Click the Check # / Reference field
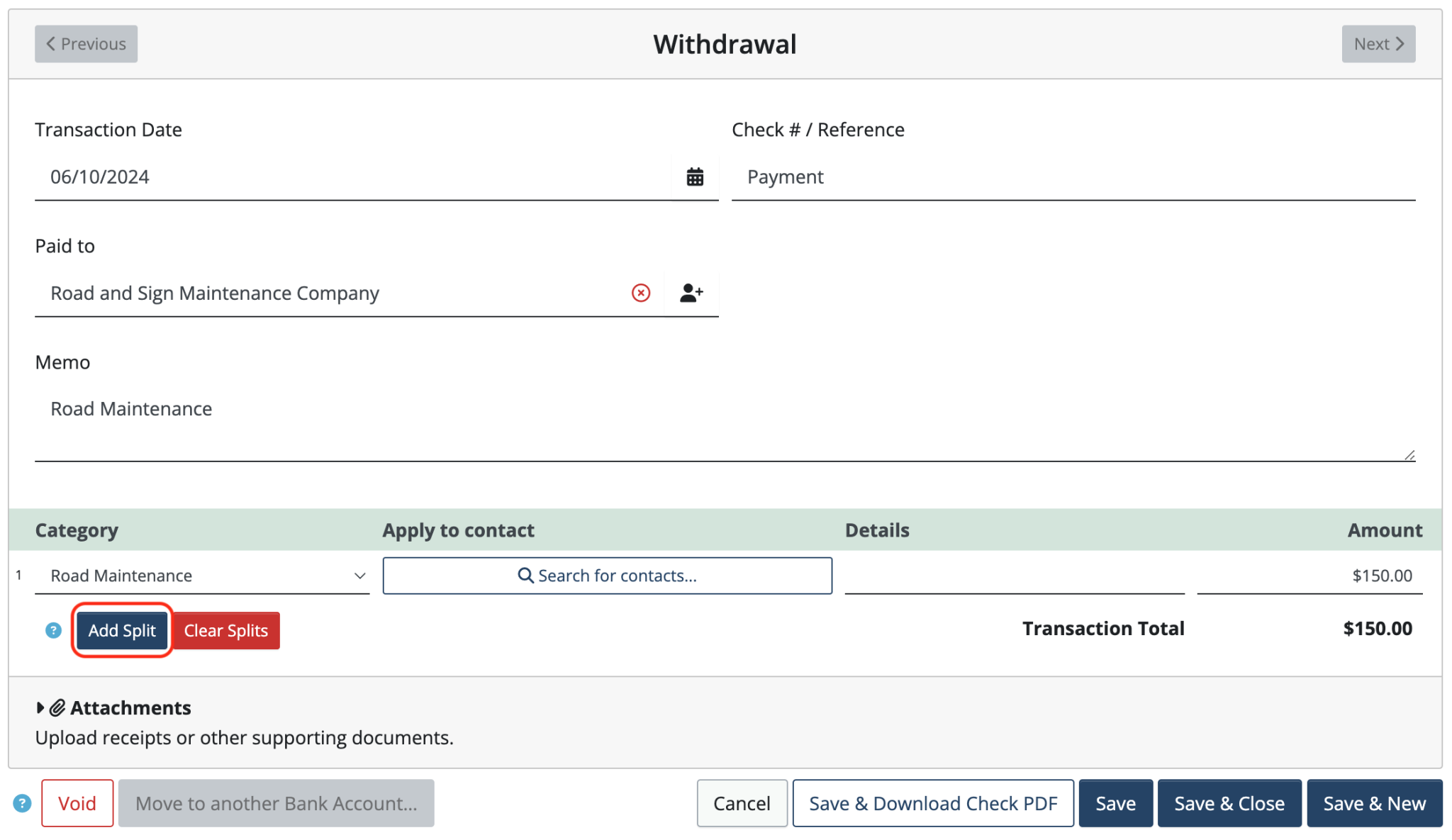 1073,177
